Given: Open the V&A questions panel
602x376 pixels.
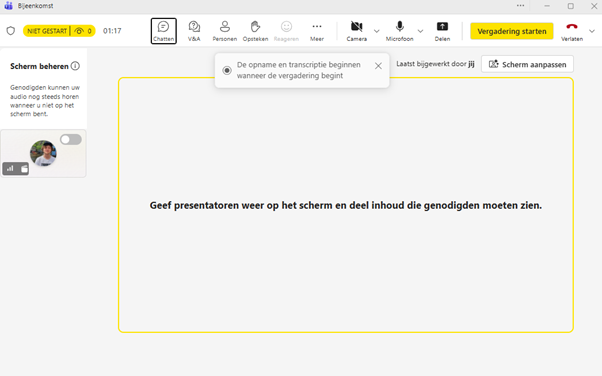Looking at the screenshot, I should pos(194,31).
